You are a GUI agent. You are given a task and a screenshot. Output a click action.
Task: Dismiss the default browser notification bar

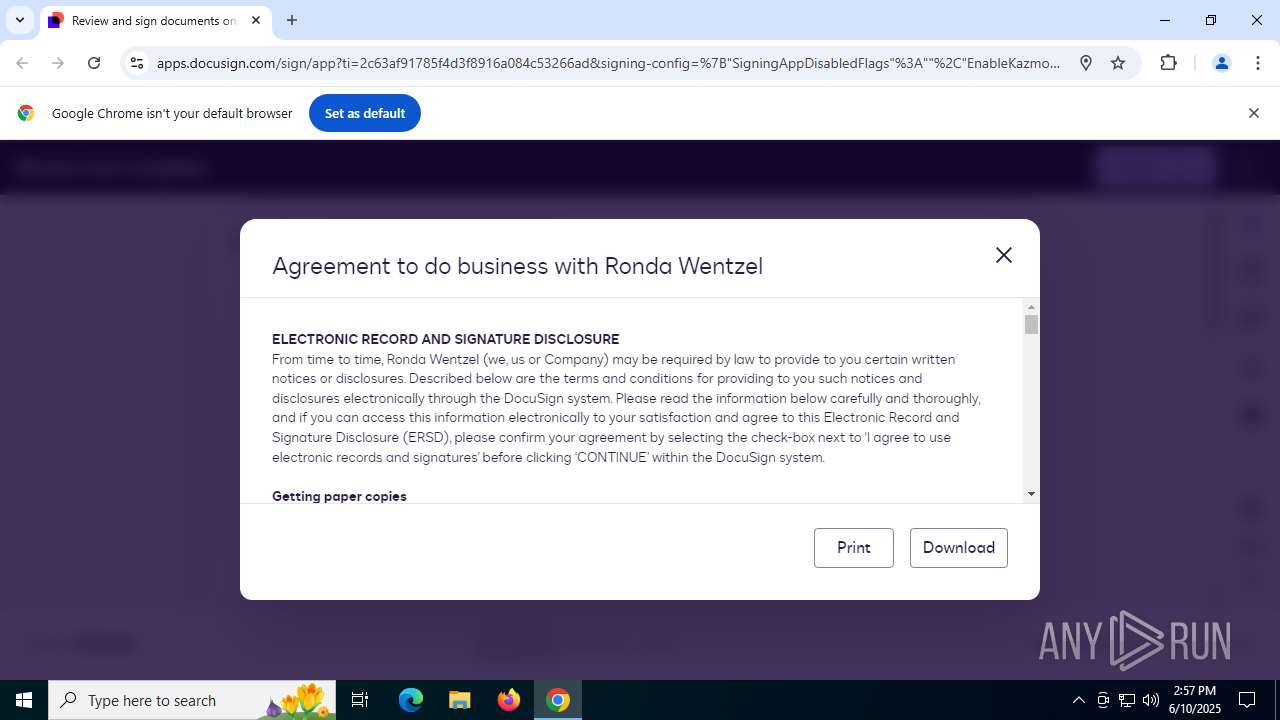point(1253,113)
